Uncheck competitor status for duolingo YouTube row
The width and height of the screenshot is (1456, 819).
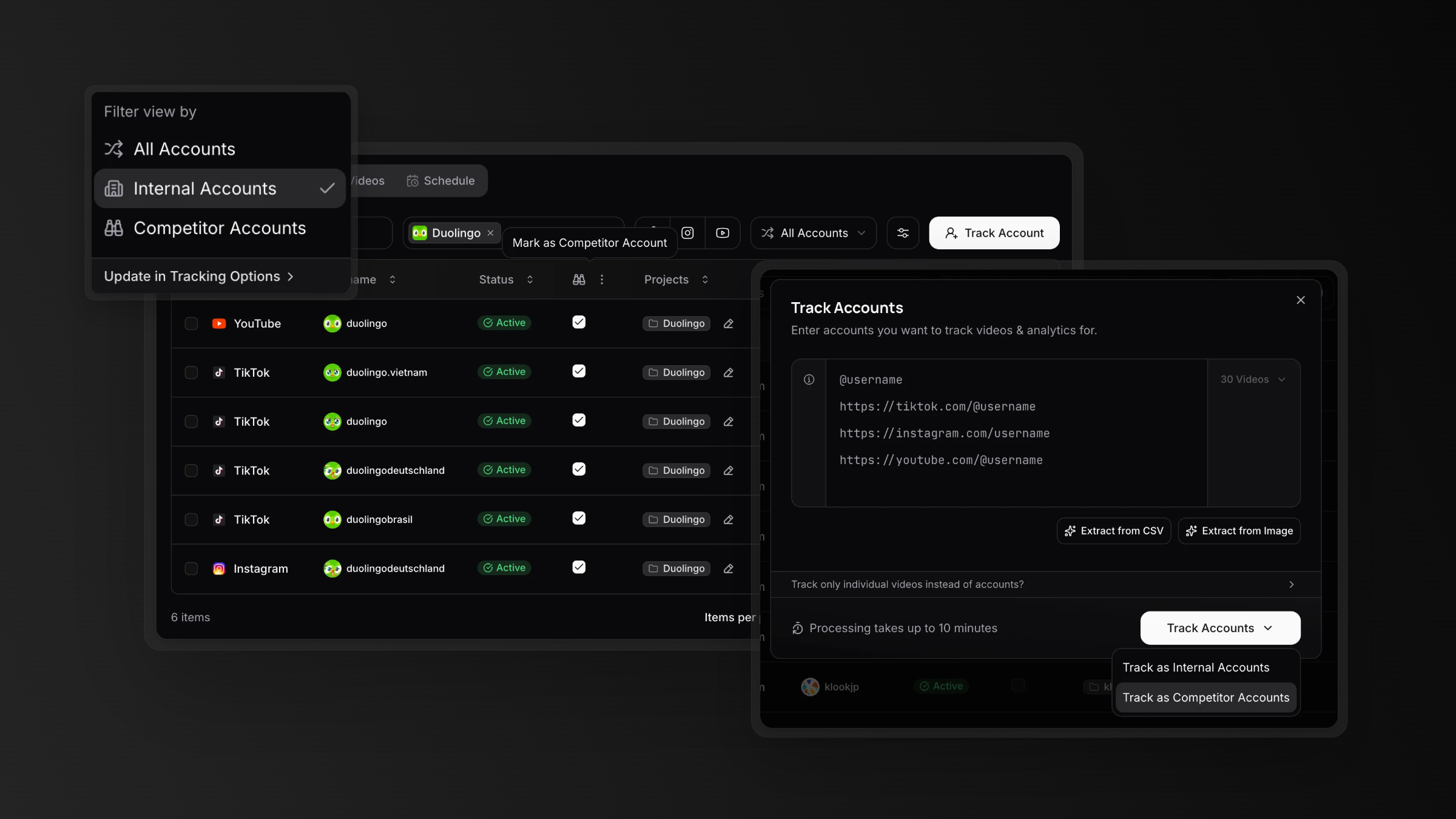tap(578, 323)
